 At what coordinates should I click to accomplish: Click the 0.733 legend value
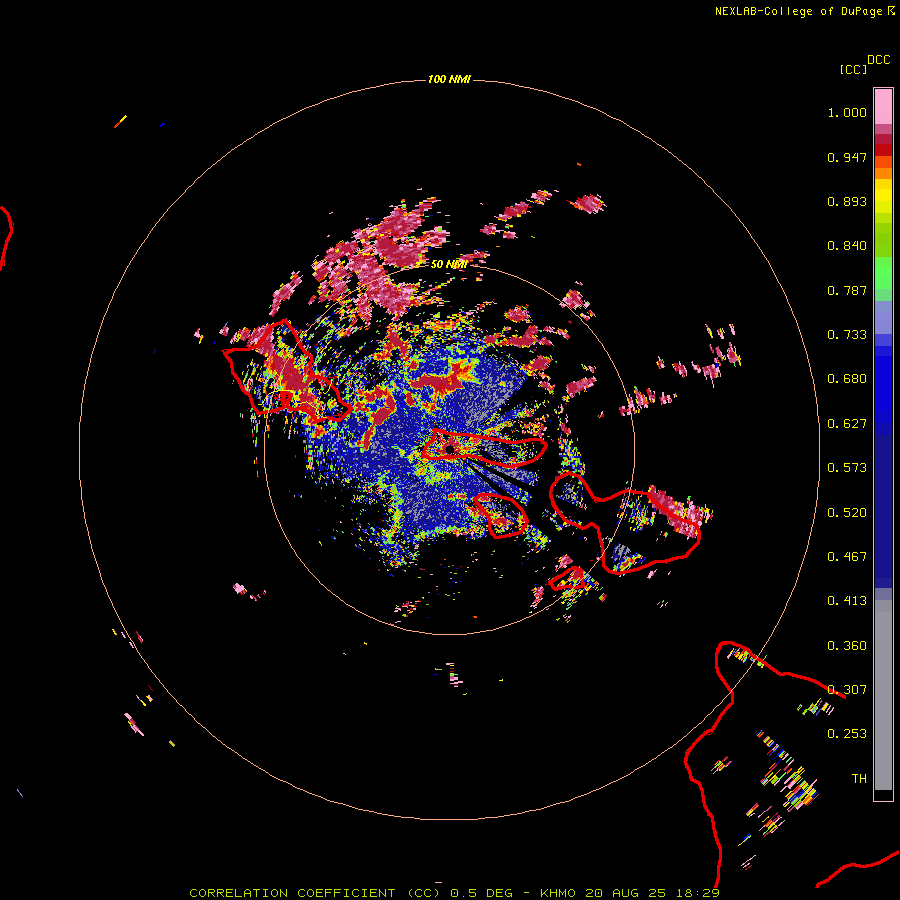[847, 335]
